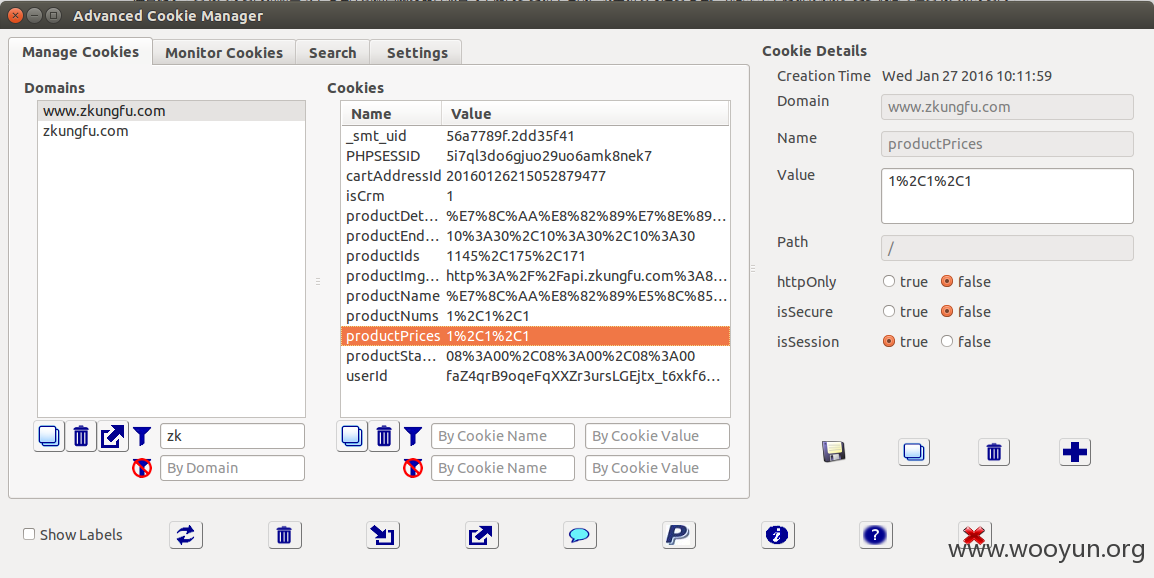Select the www.zkungfu.com domain

pyautogui.click(x=171, y=111)
